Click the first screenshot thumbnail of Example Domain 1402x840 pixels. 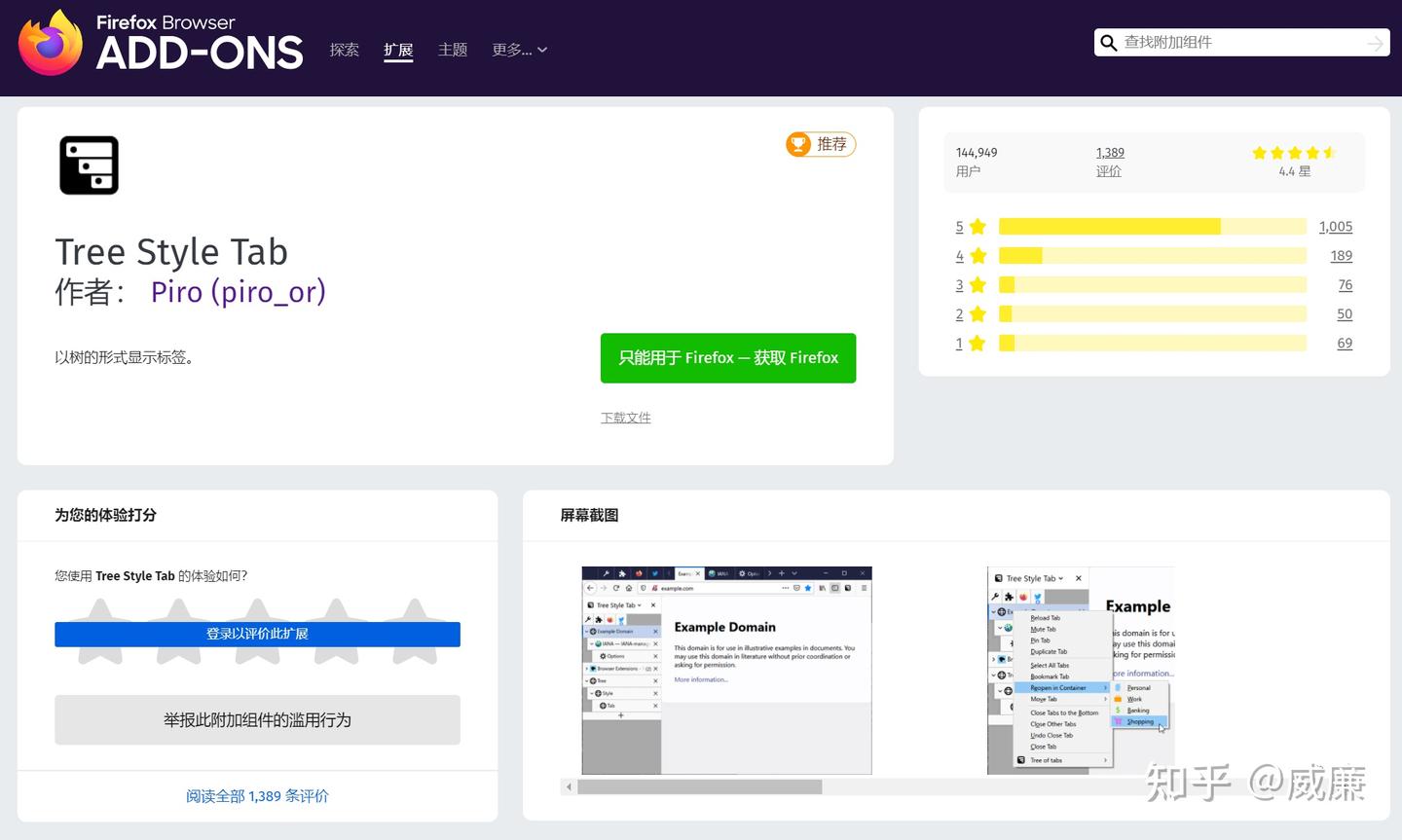pos(725,670)
